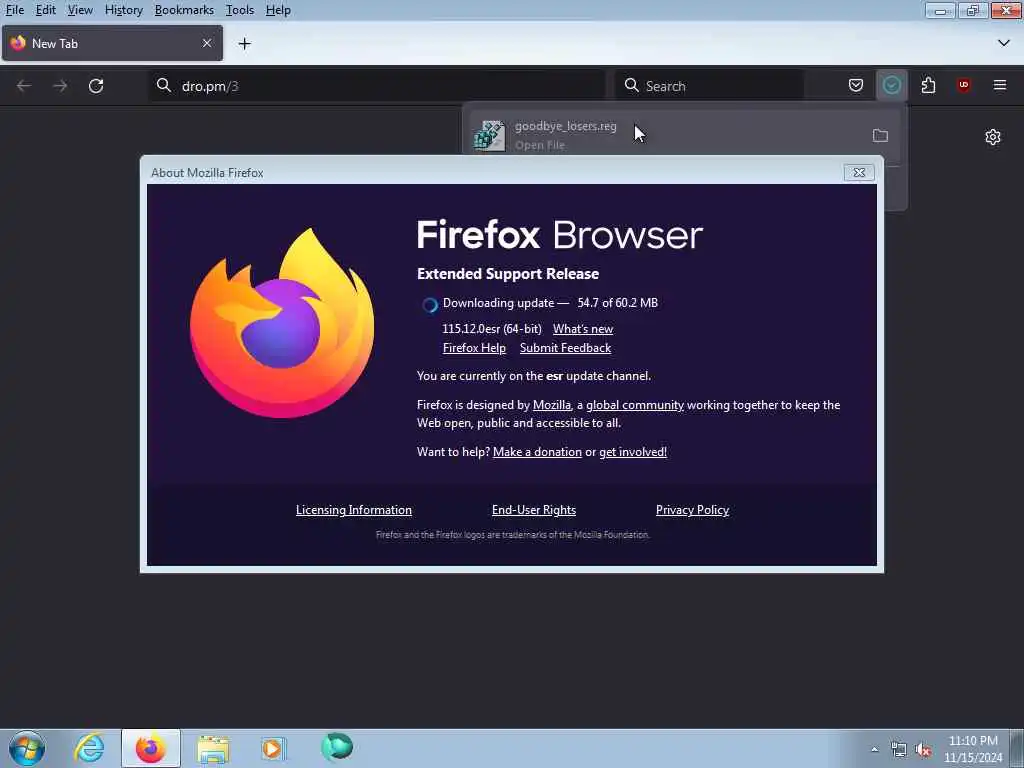This screenshot has height=768, width=1024.
Task: Close the About Mozilla Firefox dialog
Action: pos(859,172)
